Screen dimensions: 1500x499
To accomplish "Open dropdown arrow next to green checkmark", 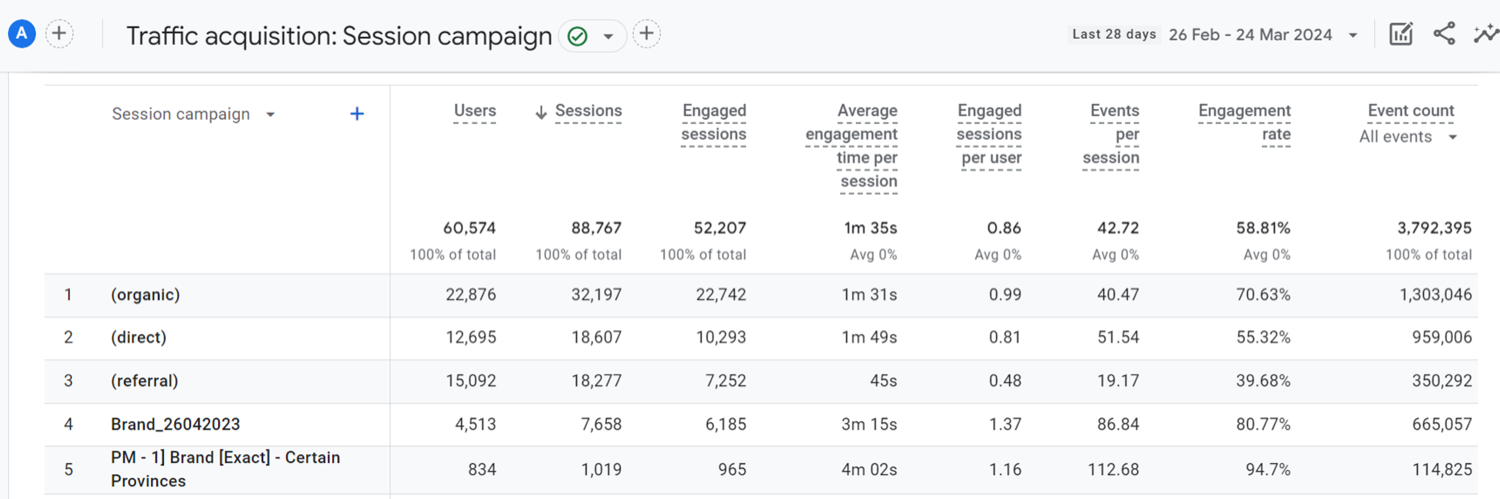I will pos(608,37).
